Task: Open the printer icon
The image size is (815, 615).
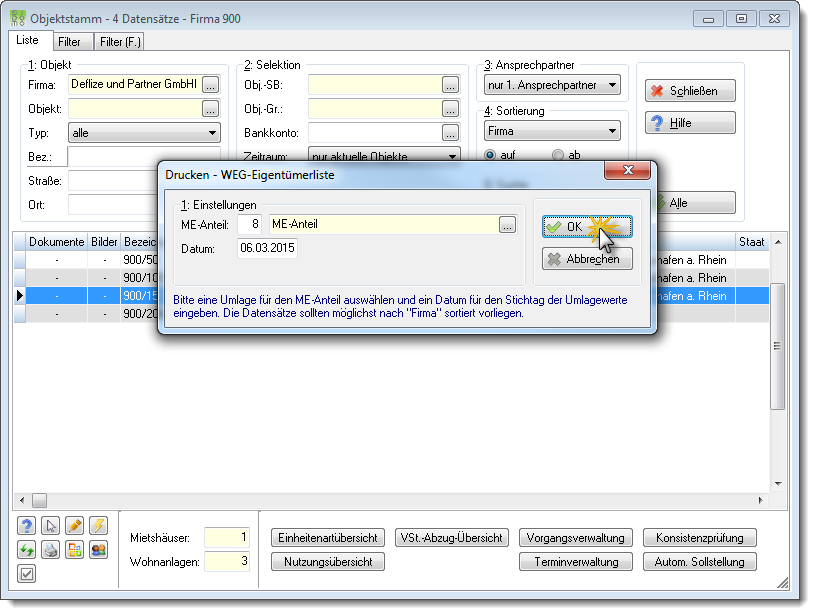Action: [50, 549]
